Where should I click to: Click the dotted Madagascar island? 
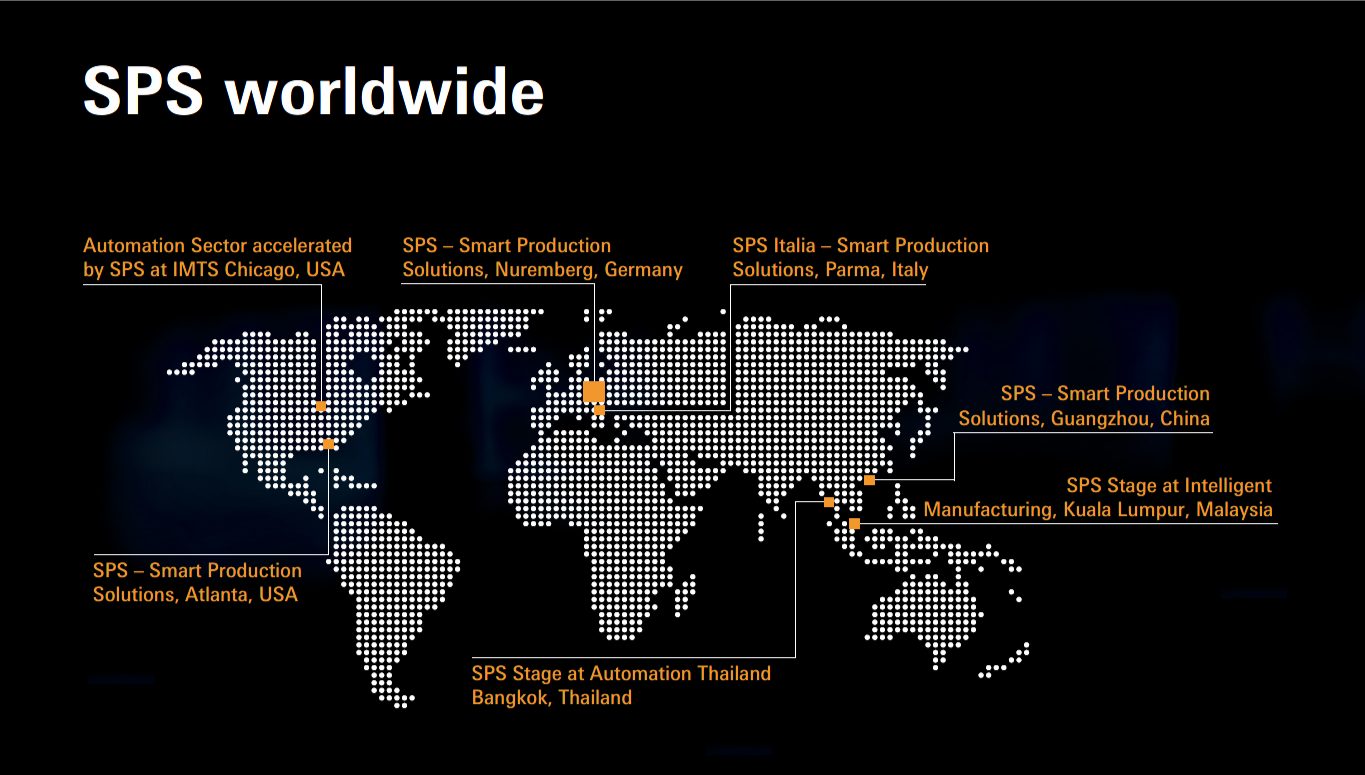[686, 594]
